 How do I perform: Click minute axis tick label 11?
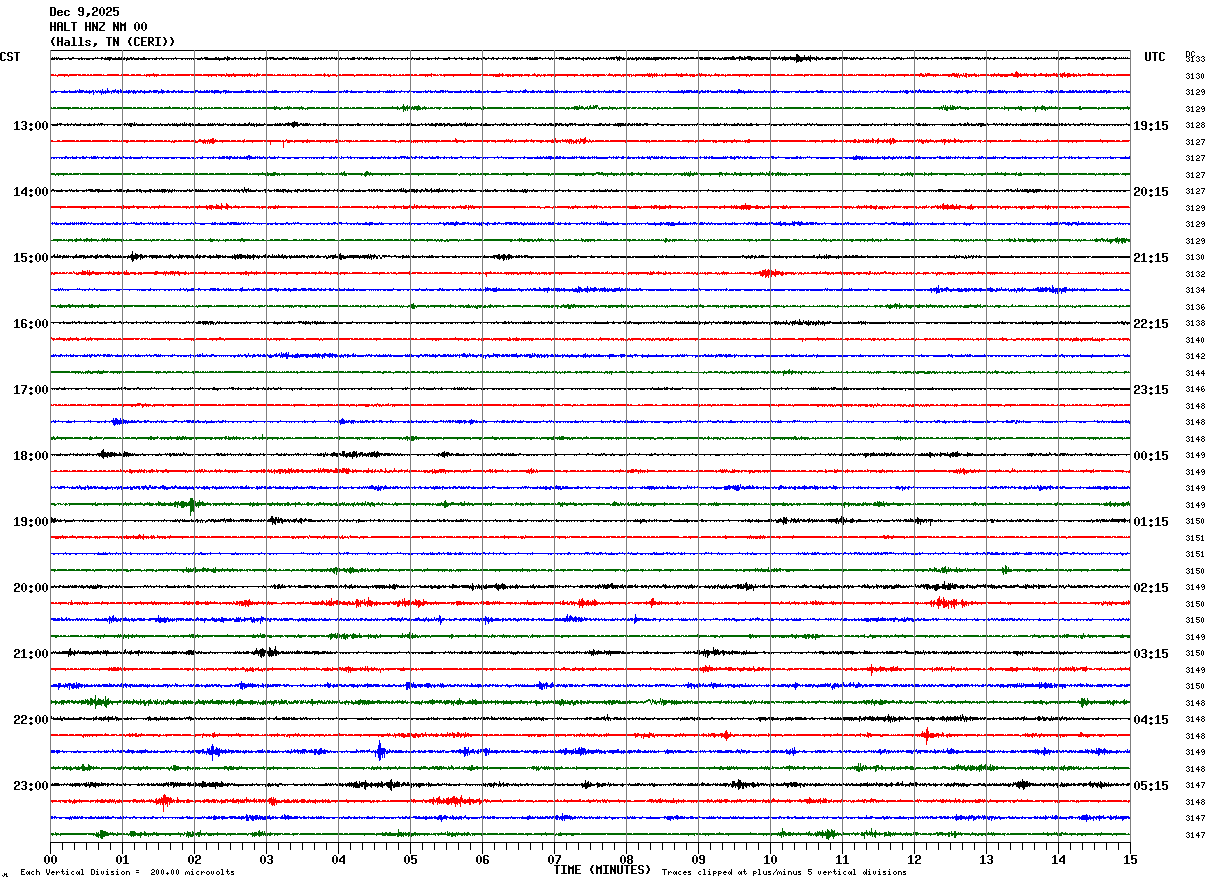click(842, 859)
